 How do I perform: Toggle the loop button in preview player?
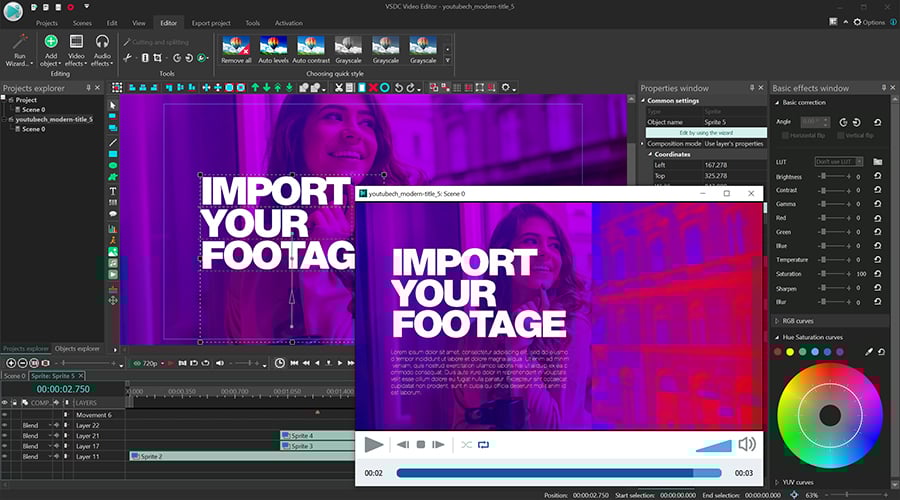pos(484,444)
